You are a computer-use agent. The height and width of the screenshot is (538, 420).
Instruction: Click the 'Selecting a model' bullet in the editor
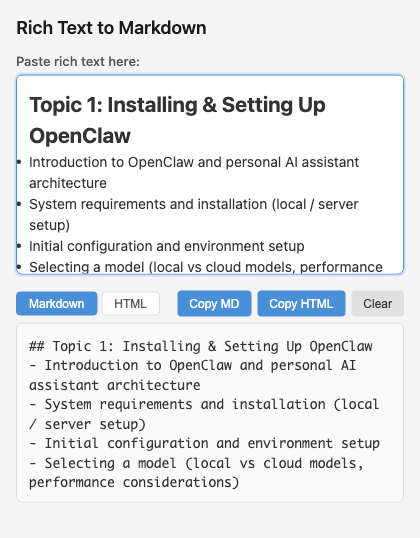click(x=206, y=267)
